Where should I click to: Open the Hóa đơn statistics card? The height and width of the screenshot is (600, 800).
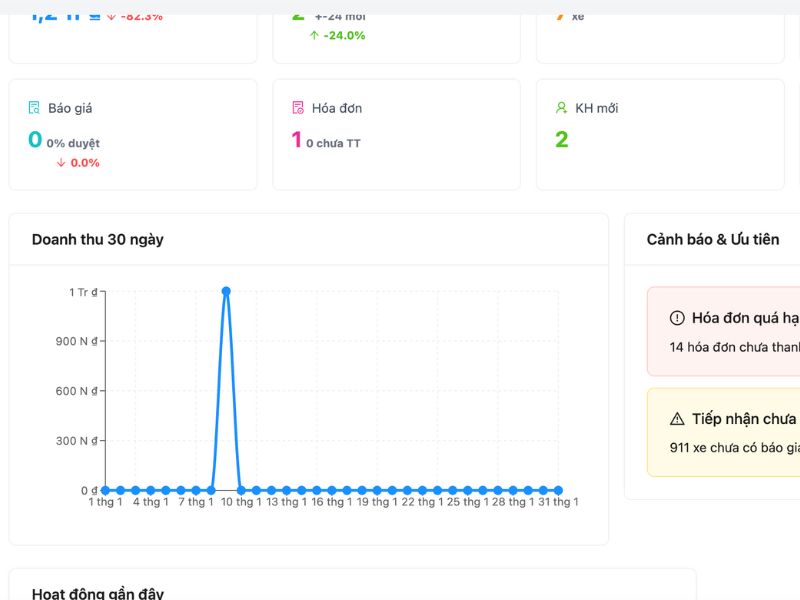tap(396, 135)
